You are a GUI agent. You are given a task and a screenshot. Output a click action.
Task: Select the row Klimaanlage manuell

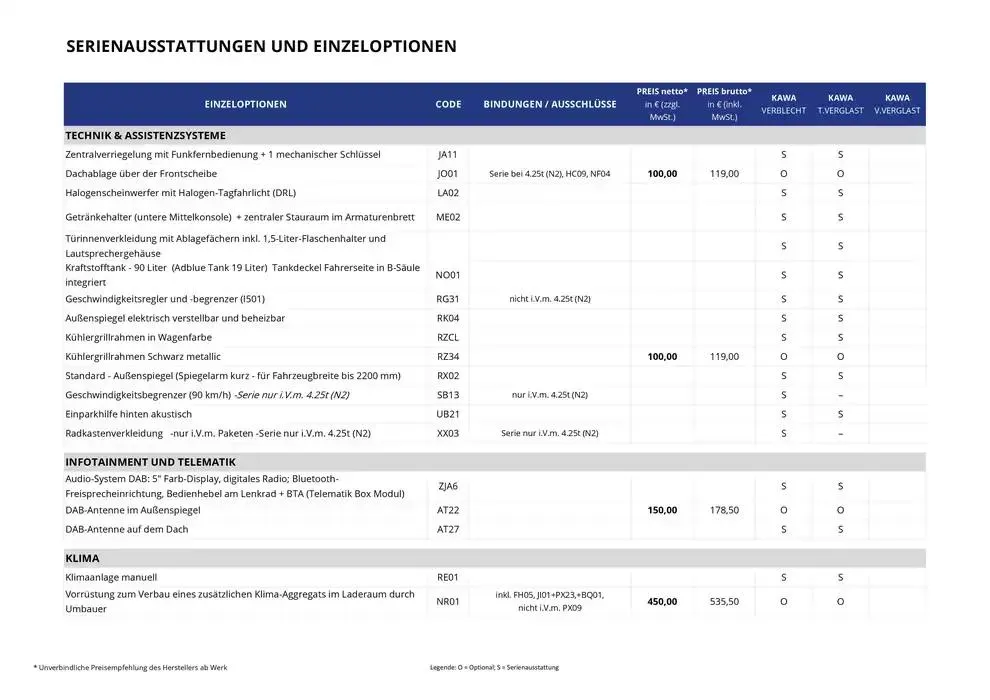pyautogui.click(x=110, y=577)
